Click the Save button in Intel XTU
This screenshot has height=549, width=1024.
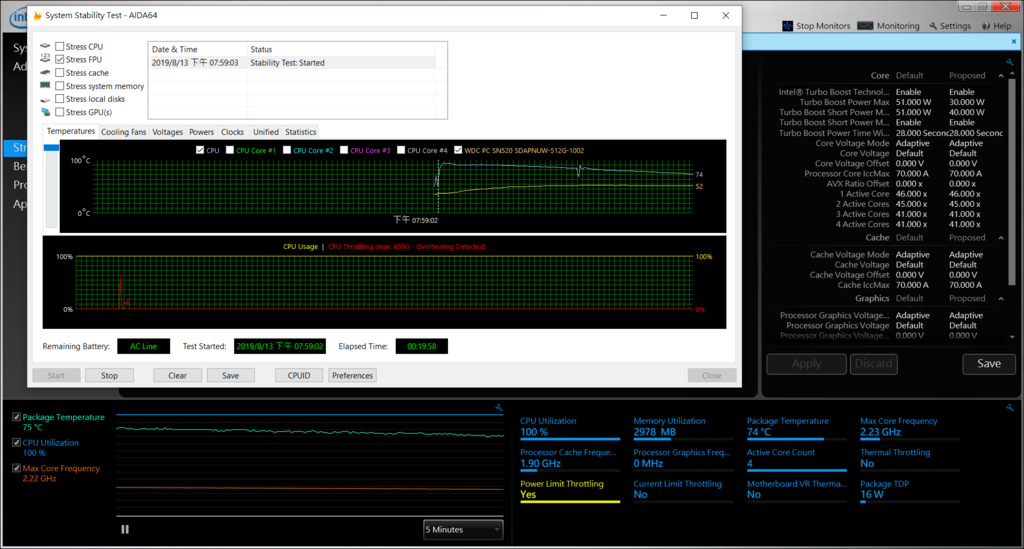pos(989,364)
